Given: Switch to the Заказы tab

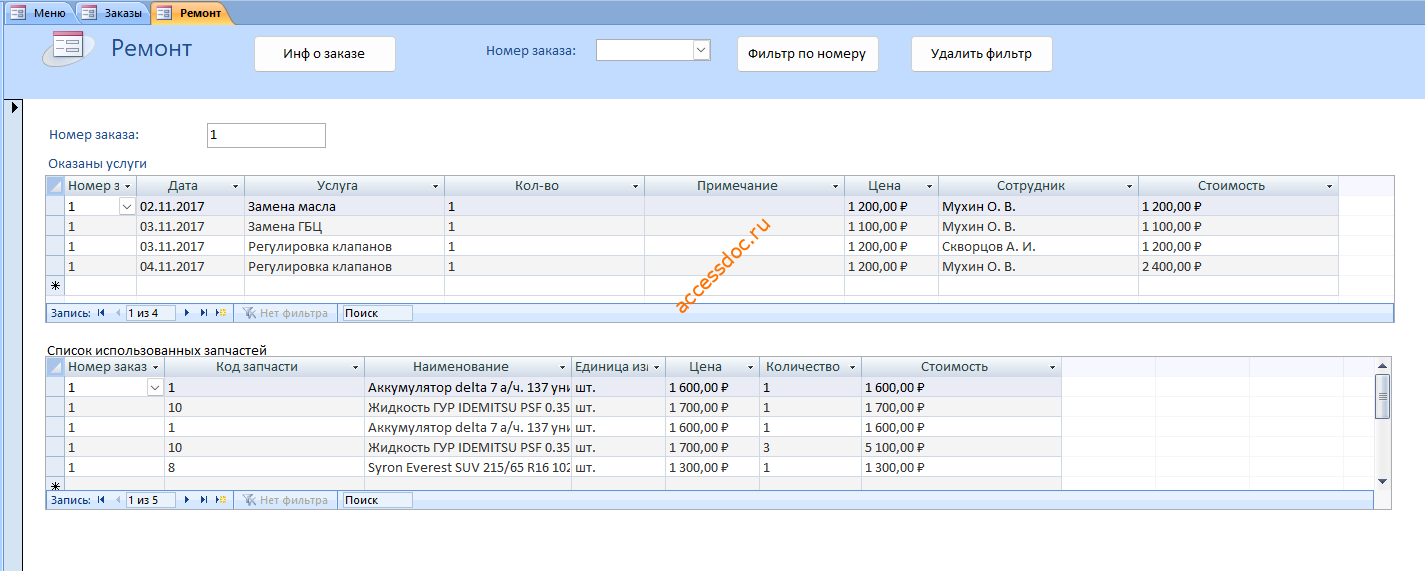Looking at the screenshot, I should pos(112,13).
